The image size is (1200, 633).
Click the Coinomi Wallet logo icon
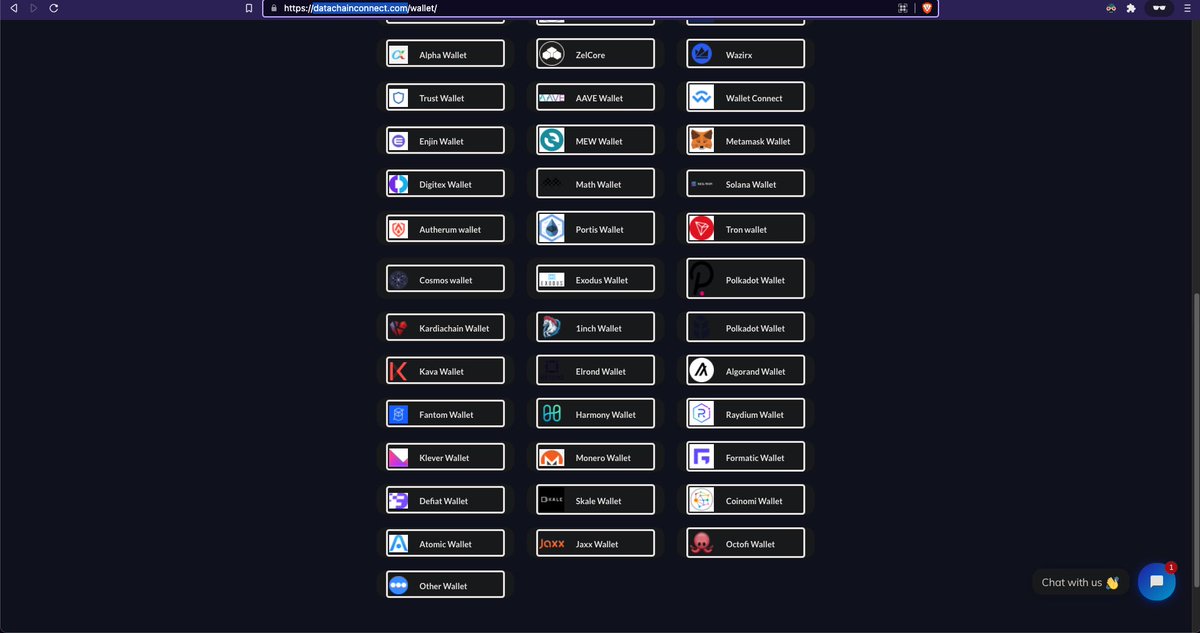702,501
